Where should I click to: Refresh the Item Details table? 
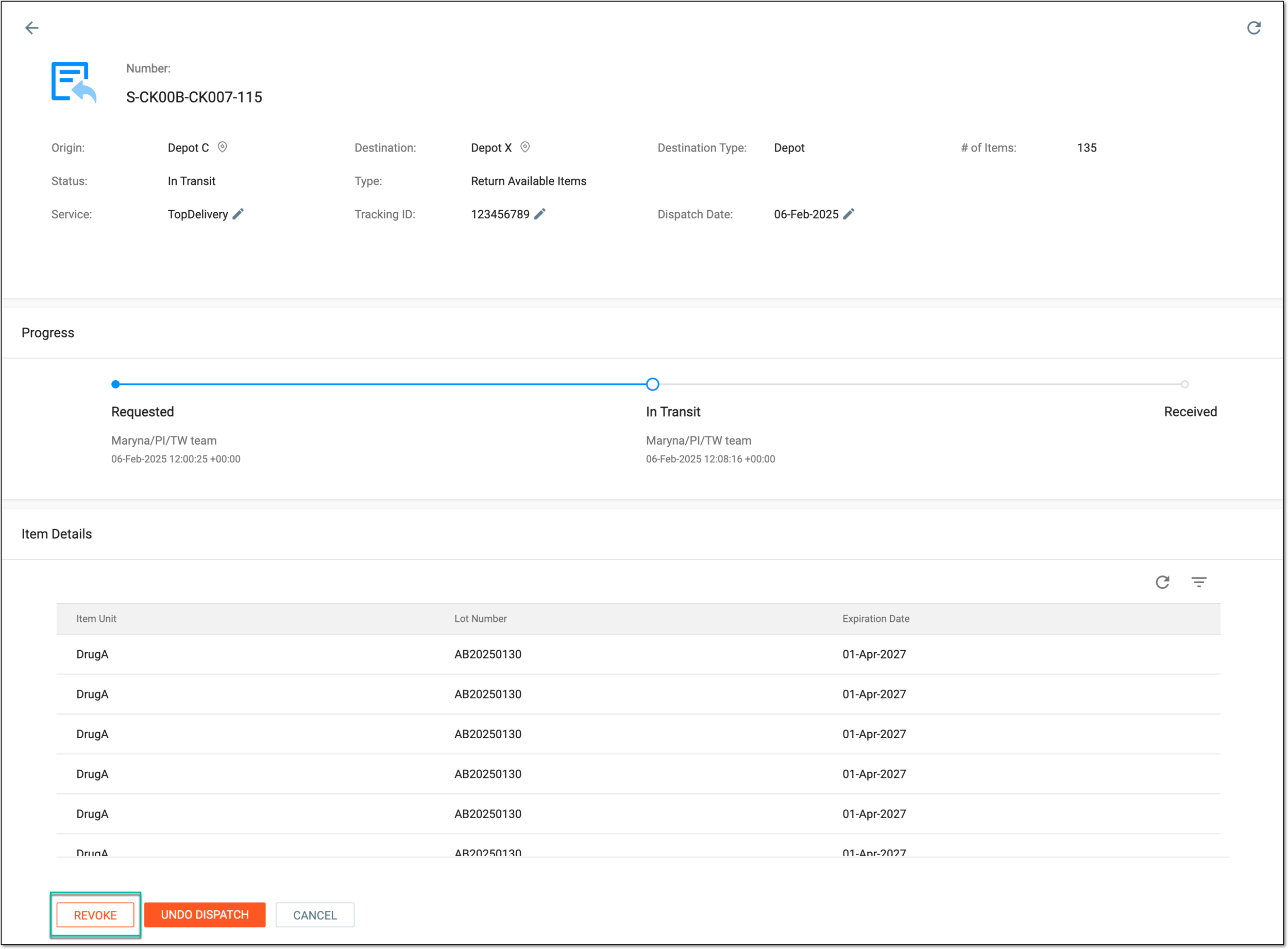pyautogui.click(x=1162, y=582)
